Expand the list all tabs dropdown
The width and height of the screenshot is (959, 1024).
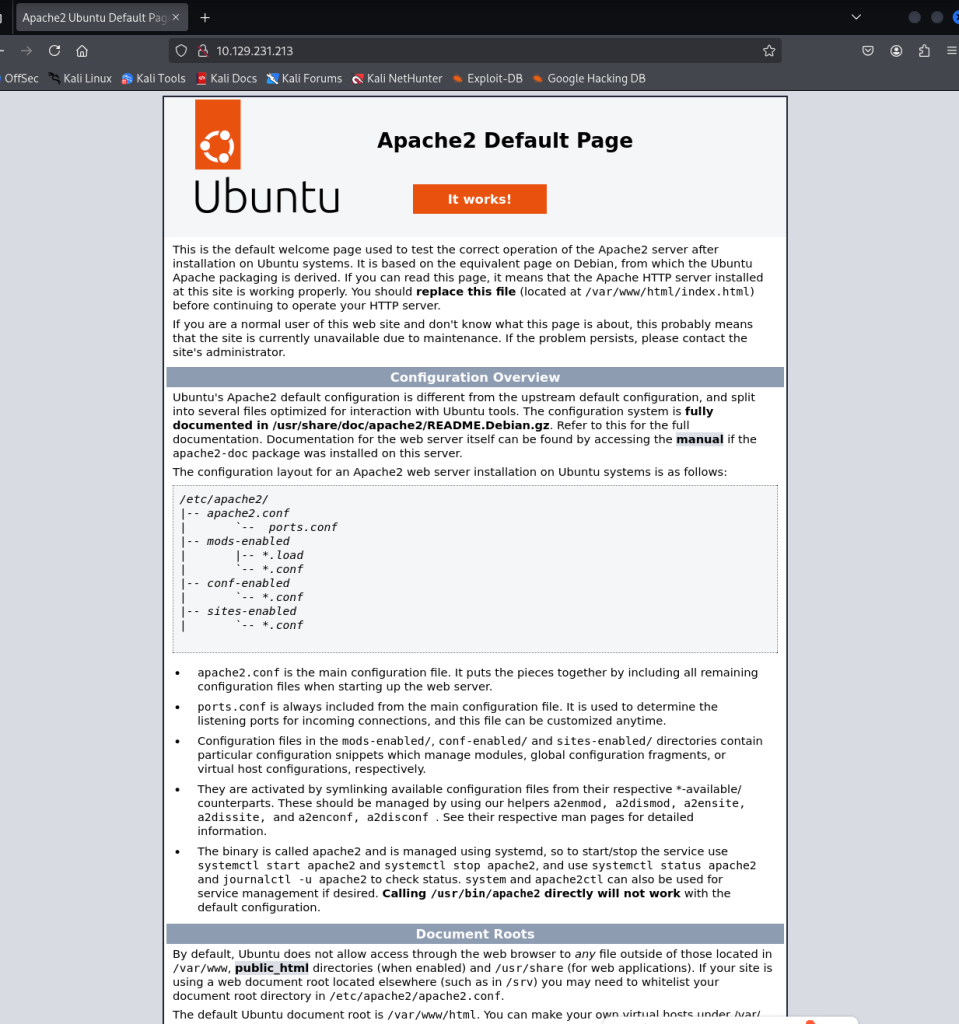[x=855, y=18]
